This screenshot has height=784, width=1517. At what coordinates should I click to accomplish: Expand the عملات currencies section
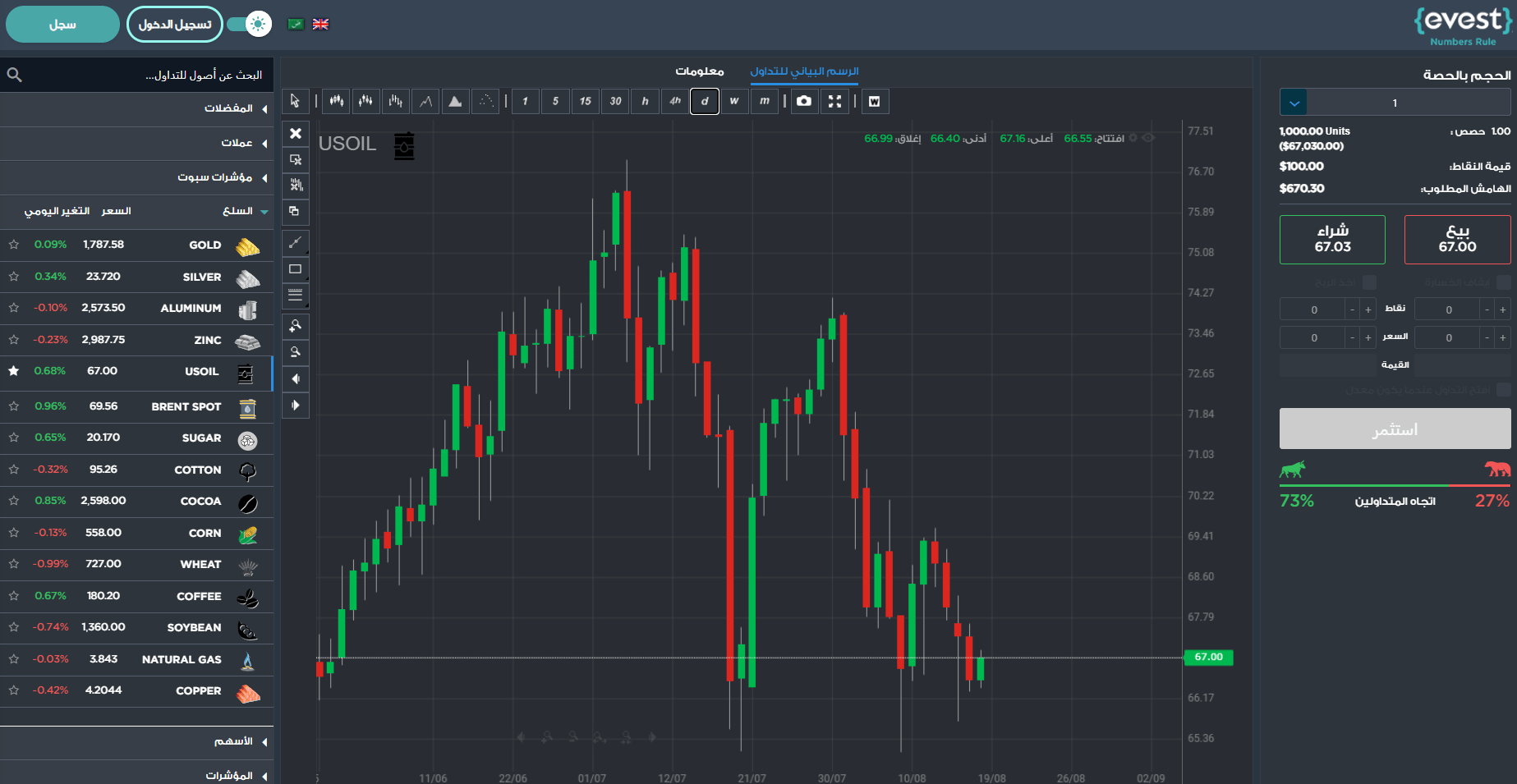(x=136, y=143)
